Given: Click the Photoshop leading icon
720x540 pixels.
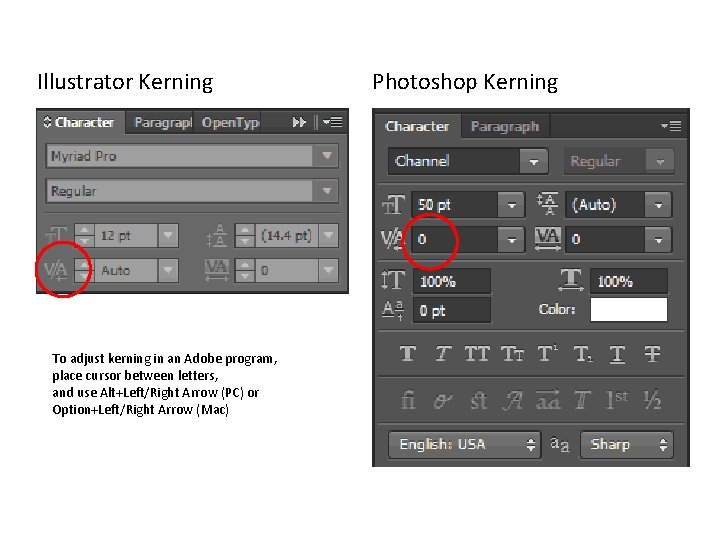Looking at the screenshot, I should coord(548,204).
